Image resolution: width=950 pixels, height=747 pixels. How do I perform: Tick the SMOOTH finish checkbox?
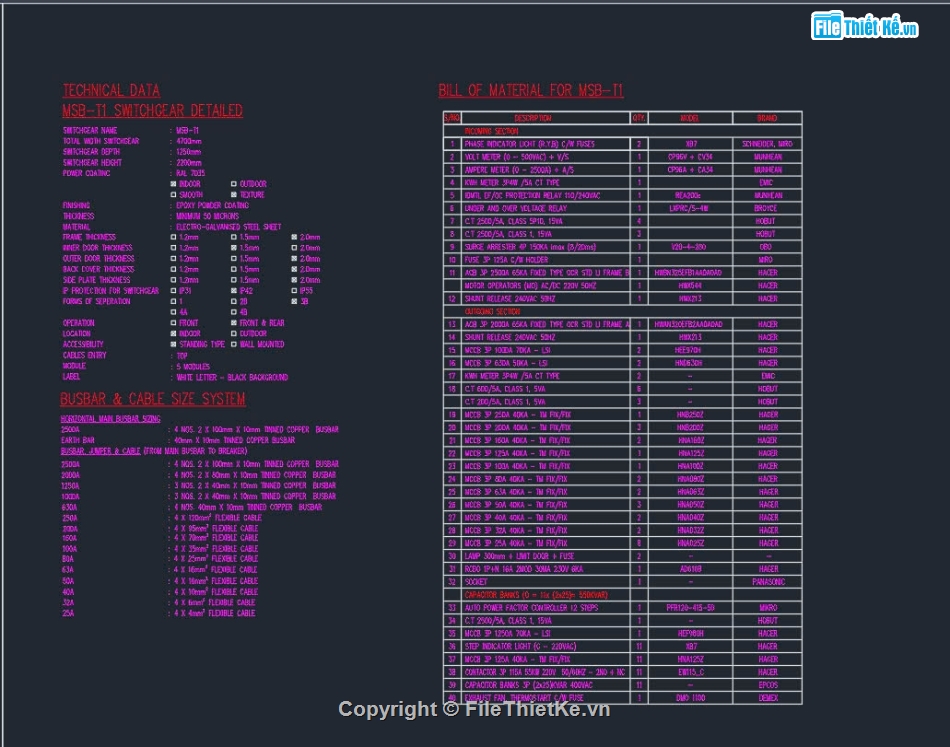tap(173, 194)
